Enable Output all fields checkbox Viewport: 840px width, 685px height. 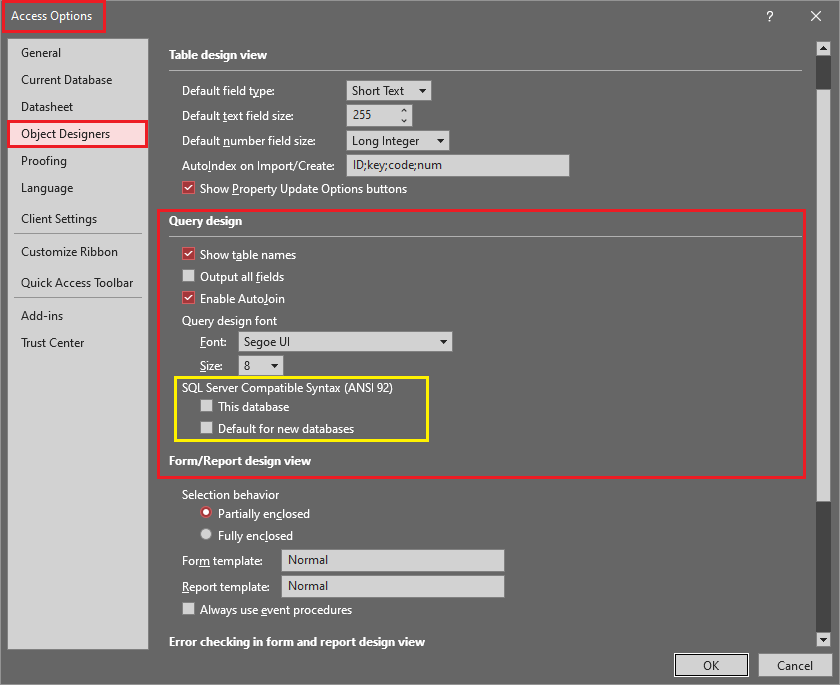click(189, 277)
